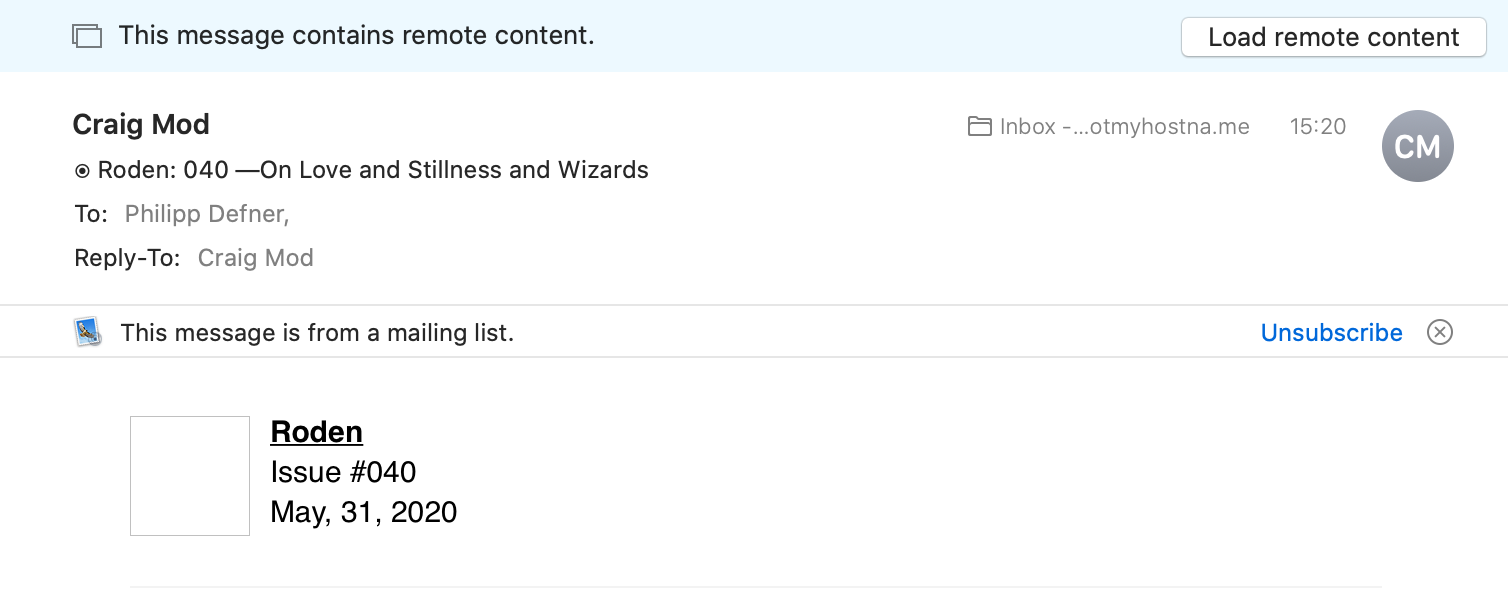This screenshot has height=614, width=1508.
Task: Click the remote content banner icon
Action: [x=88, y=37]
